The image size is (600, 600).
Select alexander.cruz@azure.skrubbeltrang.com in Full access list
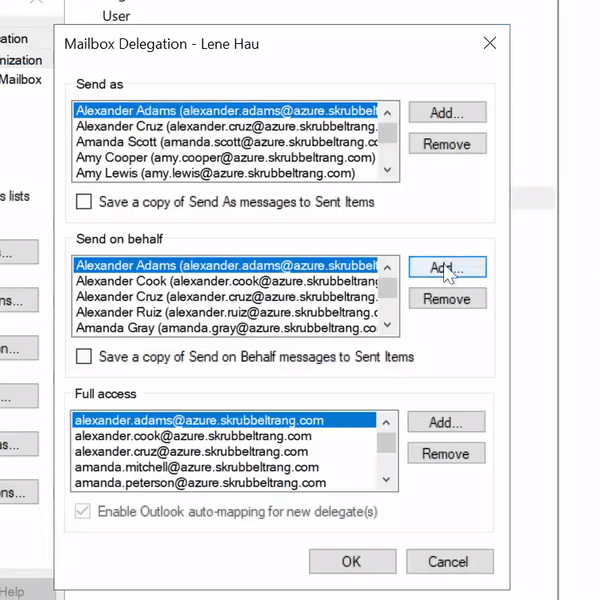click(x=225, y=452)
